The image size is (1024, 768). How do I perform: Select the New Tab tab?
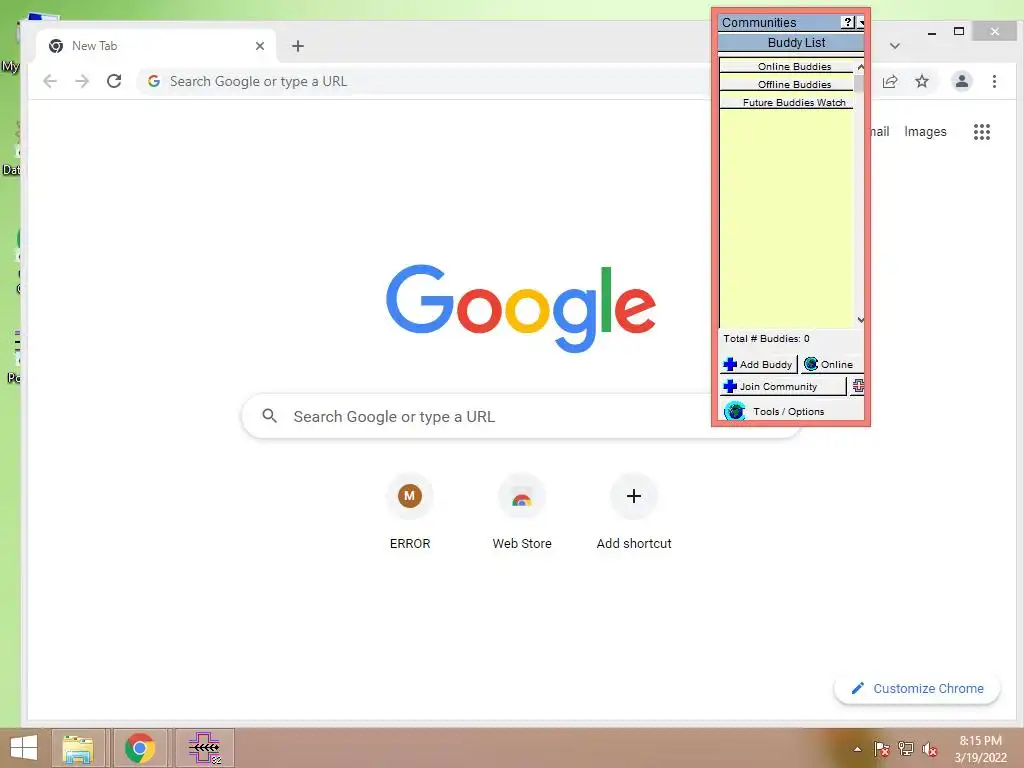(155, 46)
